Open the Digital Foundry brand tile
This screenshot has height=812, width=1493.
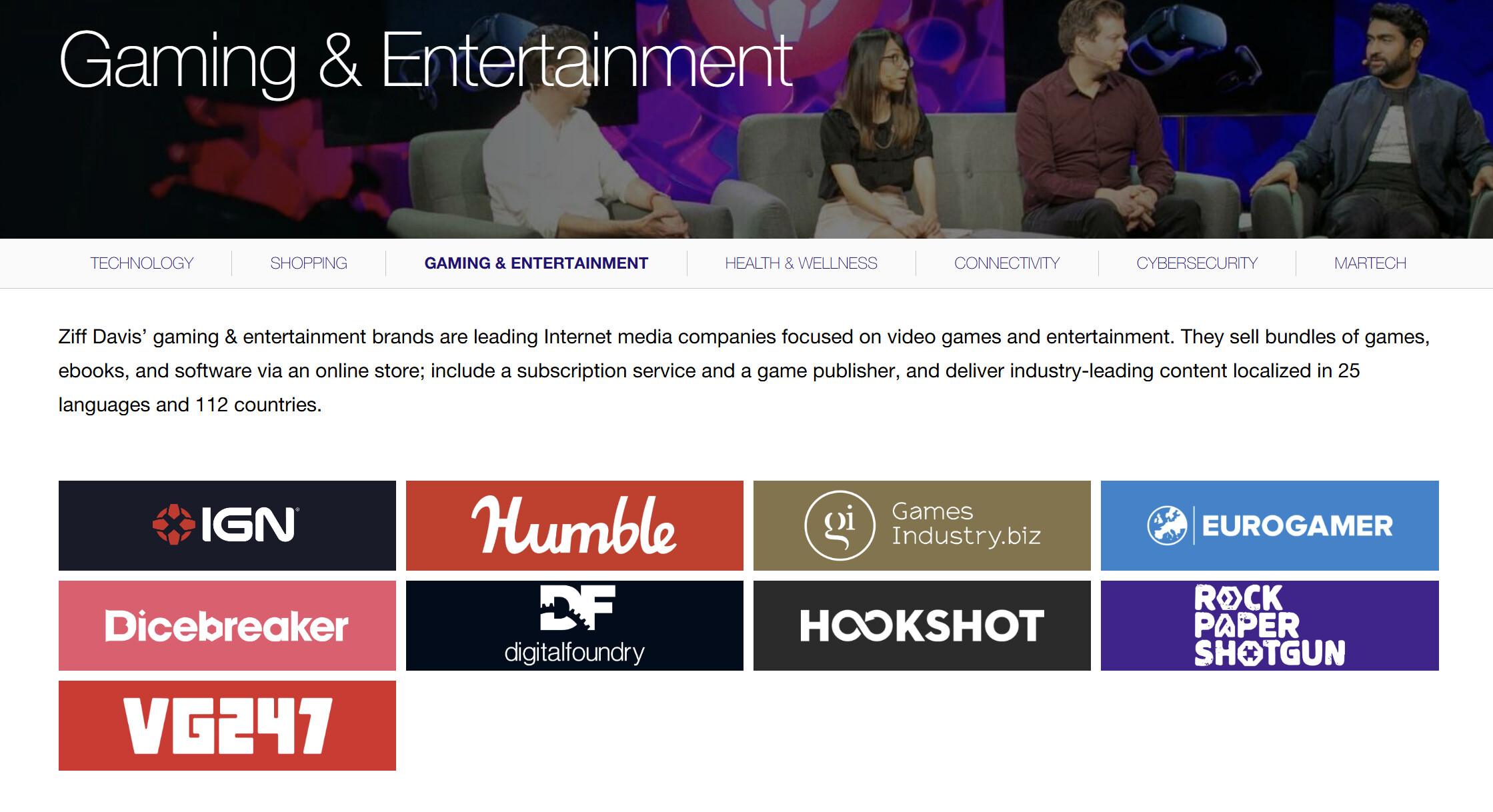point(575,625)
